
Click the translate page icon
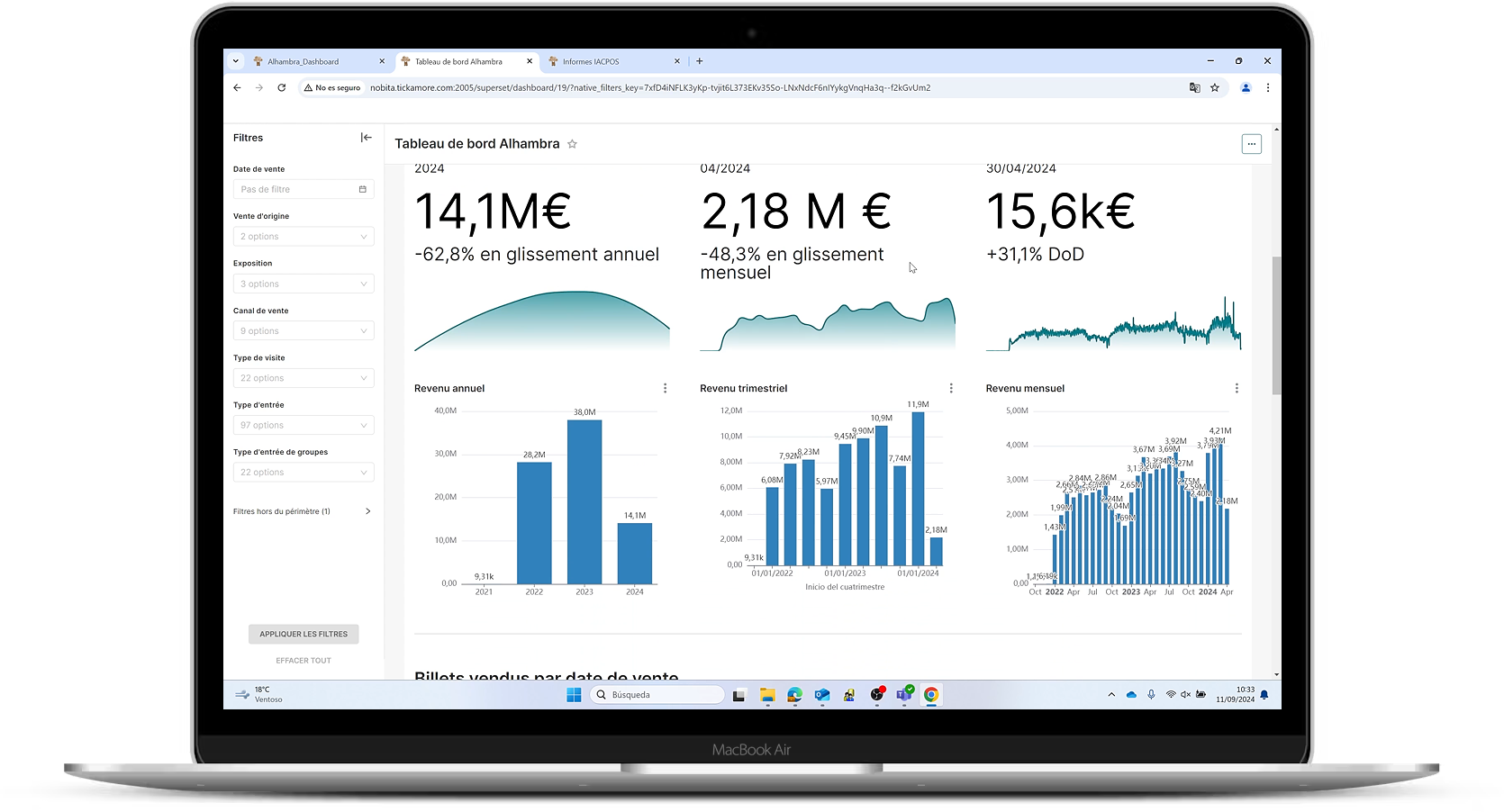[1194, 88]
